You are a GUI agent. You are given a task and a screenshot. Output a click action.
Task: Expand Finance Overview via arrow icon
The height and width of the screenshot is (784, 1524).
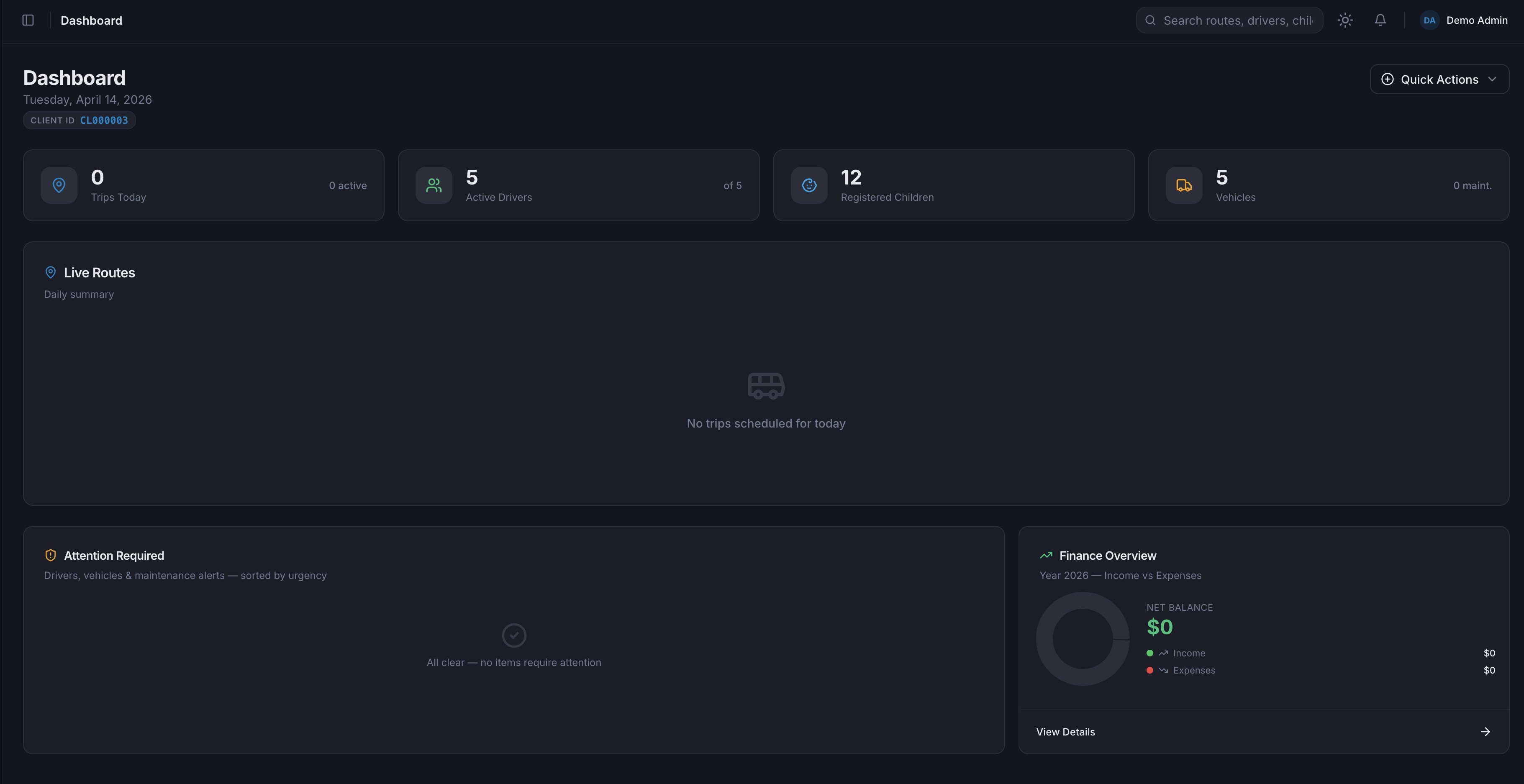point(1486,731)
